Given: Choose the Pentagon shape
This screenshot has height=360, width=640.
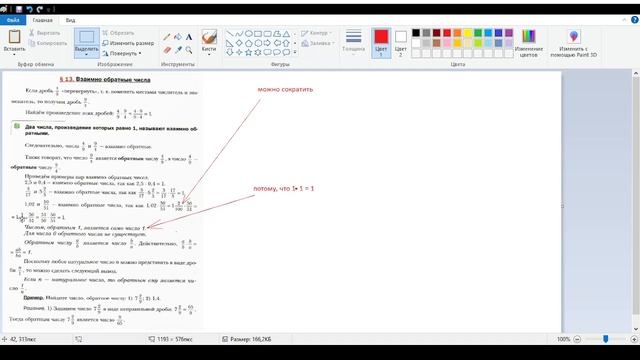Looking at the screenshot, I should tap(248, 43).
